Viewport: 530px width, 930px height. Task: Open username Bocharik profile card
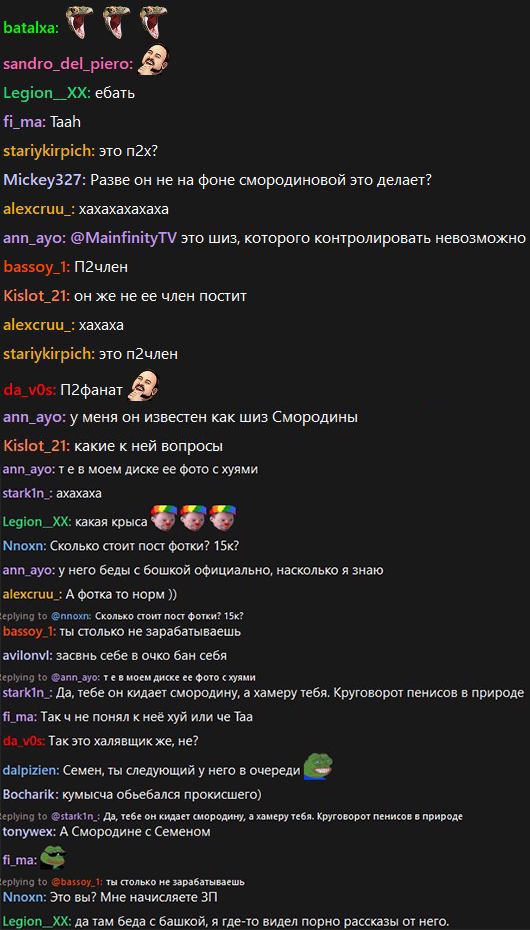point(26,794)
